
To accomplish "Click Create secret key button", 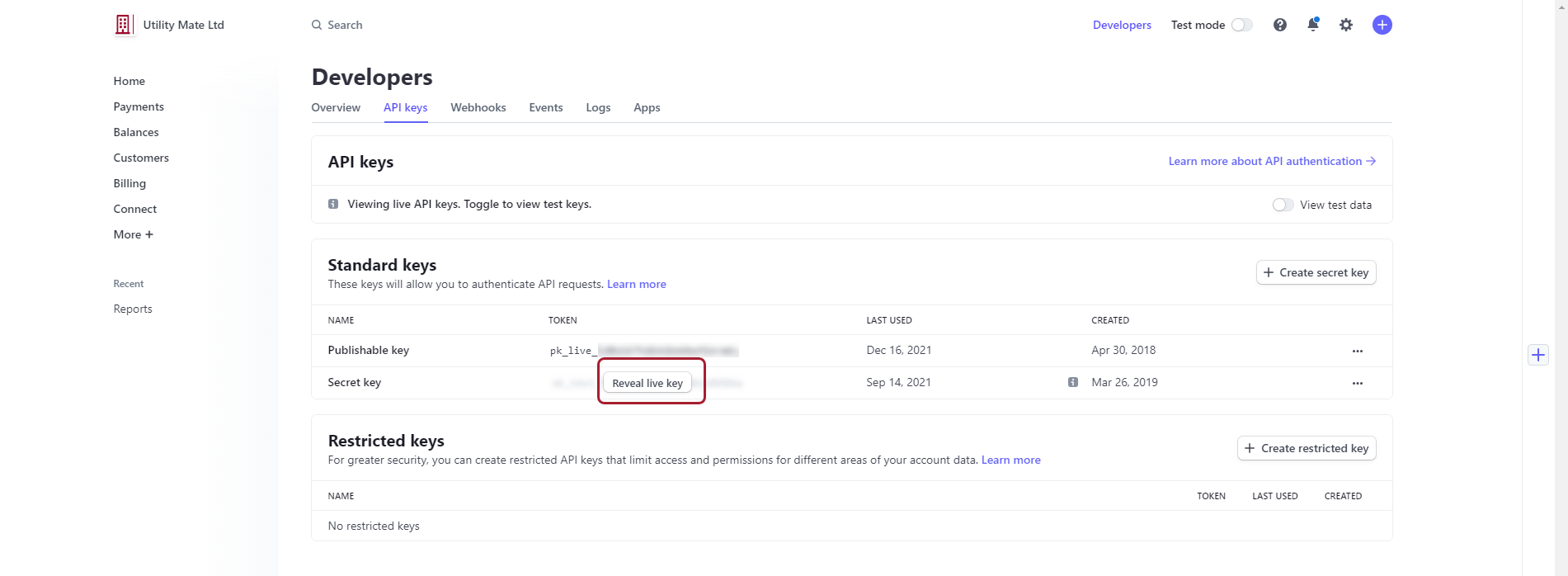I will 1316,272.
